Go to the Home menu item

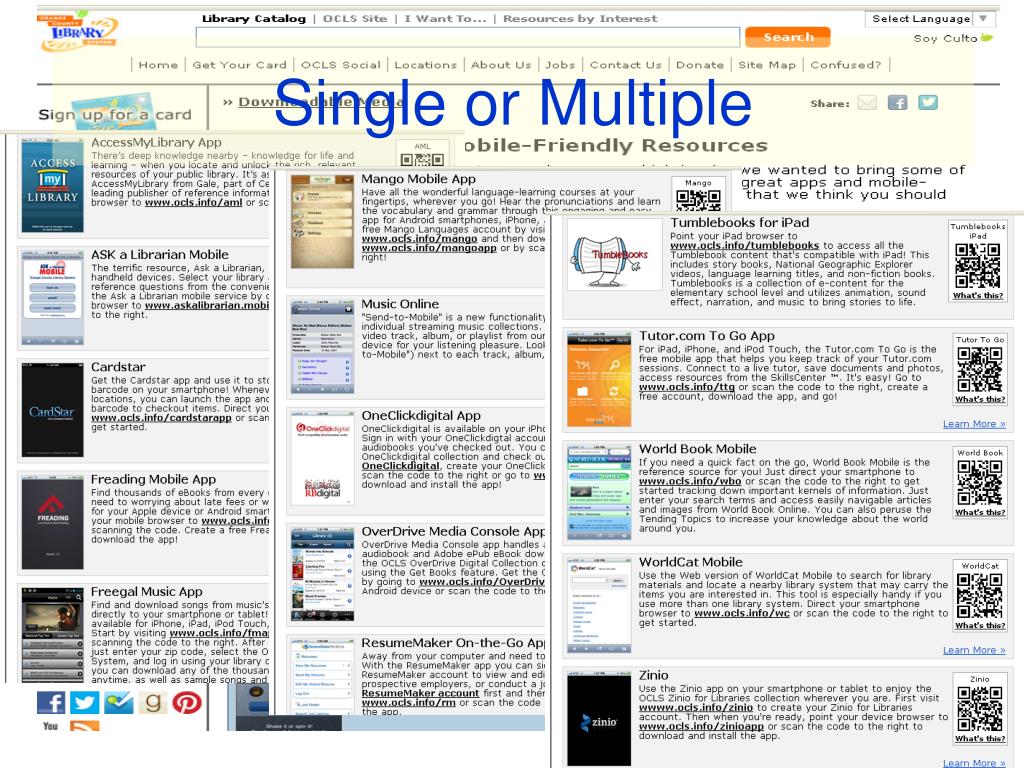point(158,65)
